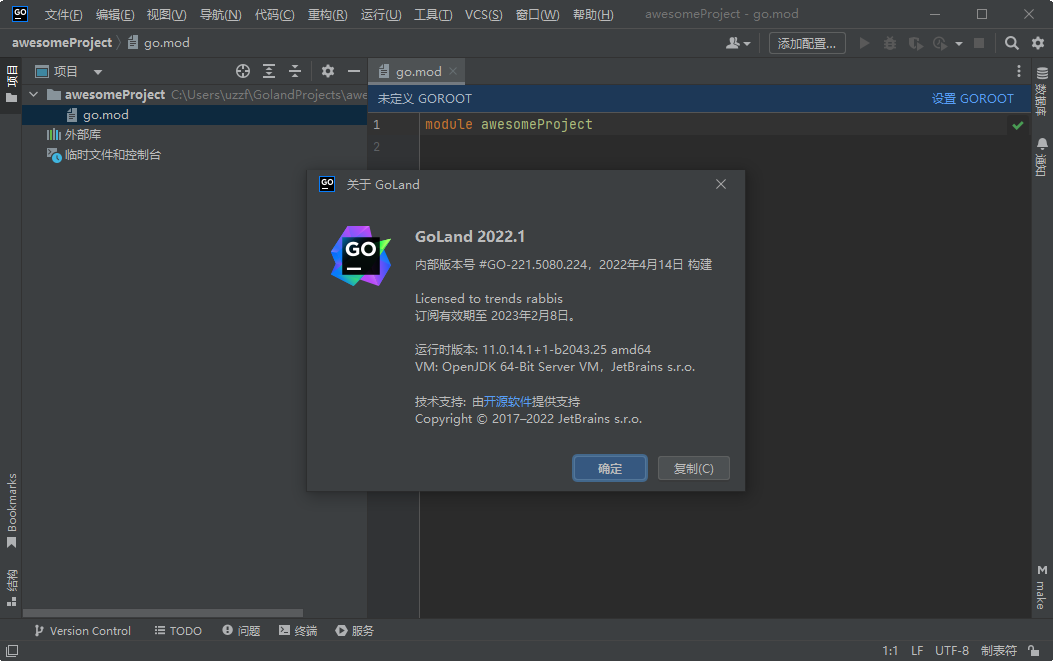This screenshot has height=661, width=1053.
Task: Click the 复制(C) button in the About dialog
Action: (694, 468)
